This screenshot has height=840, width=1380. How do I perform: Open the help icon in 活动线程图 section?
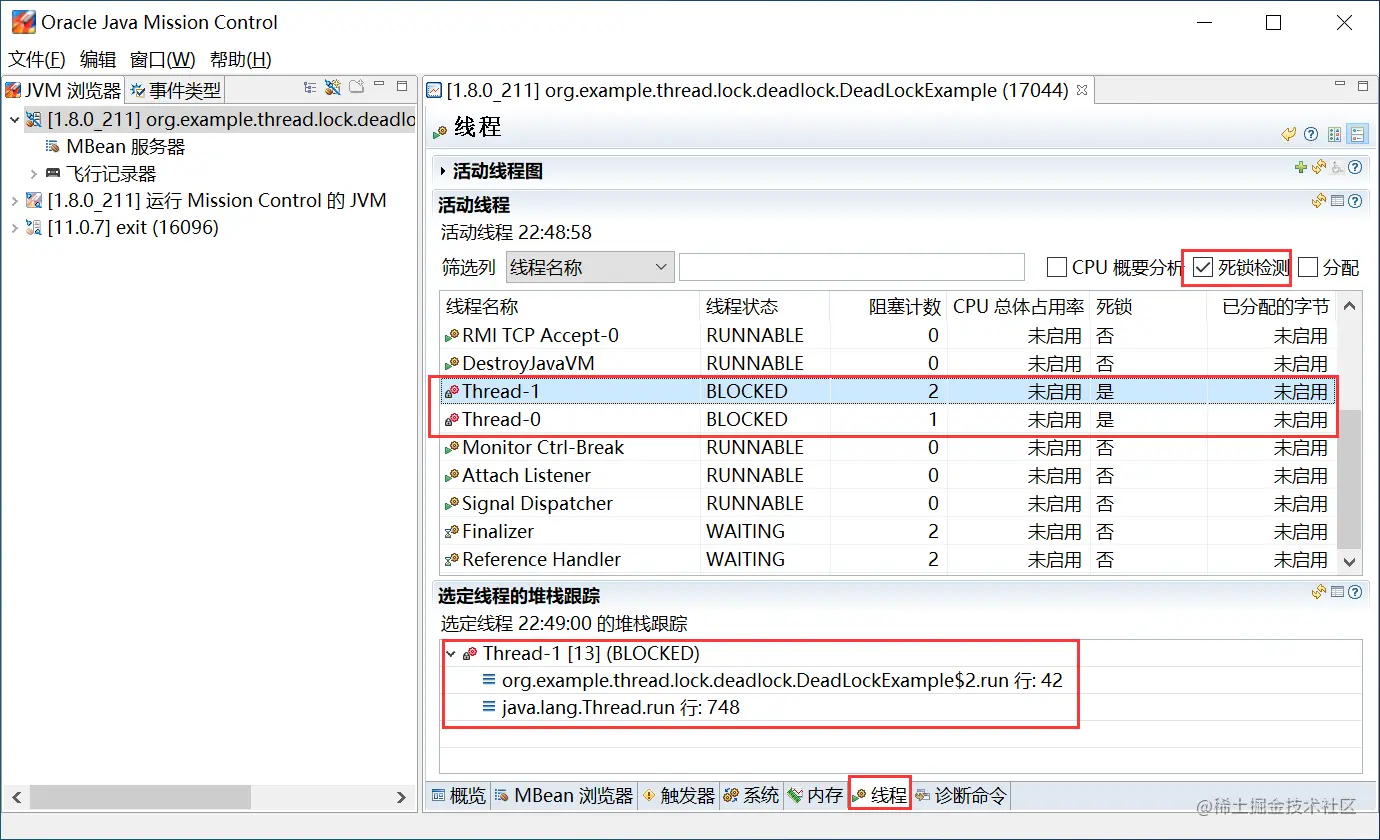(1355, 168)
